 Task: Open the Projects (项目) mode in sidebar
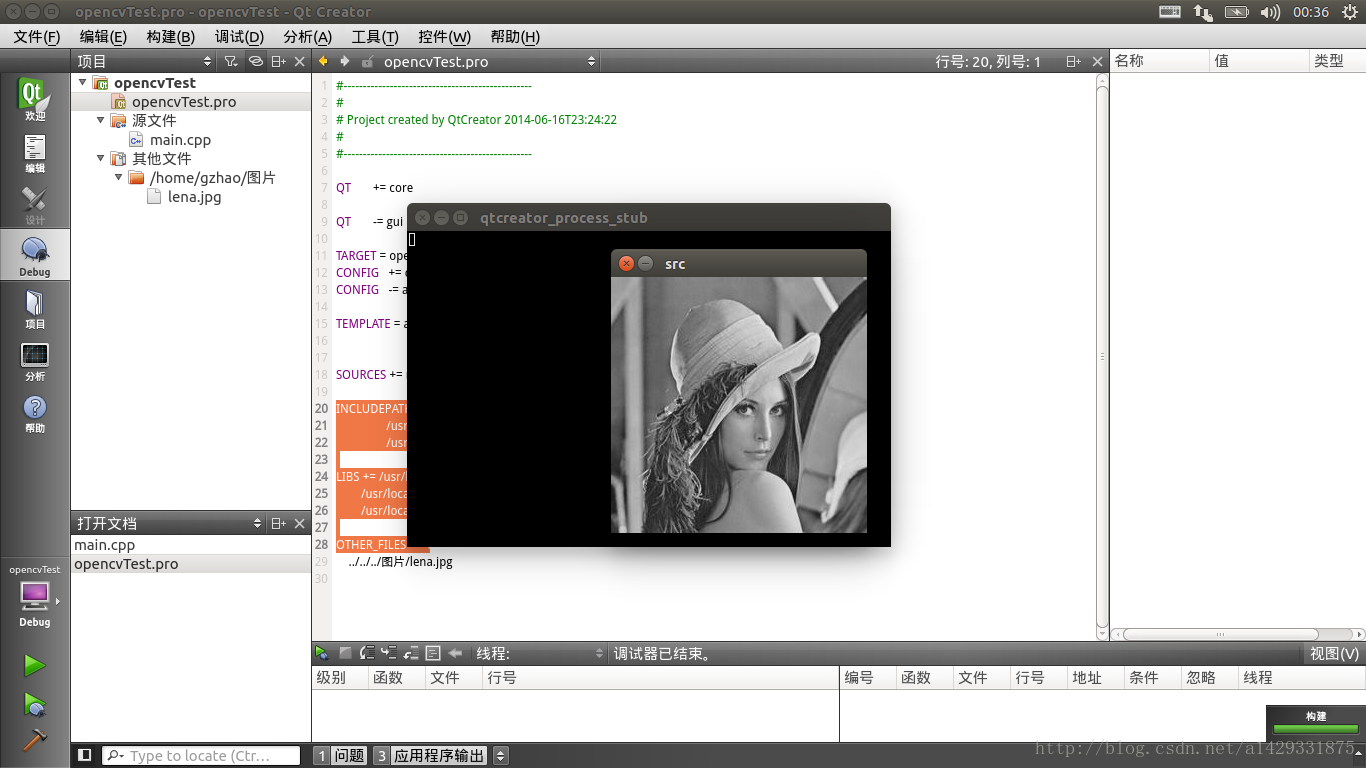coord(35,309)
